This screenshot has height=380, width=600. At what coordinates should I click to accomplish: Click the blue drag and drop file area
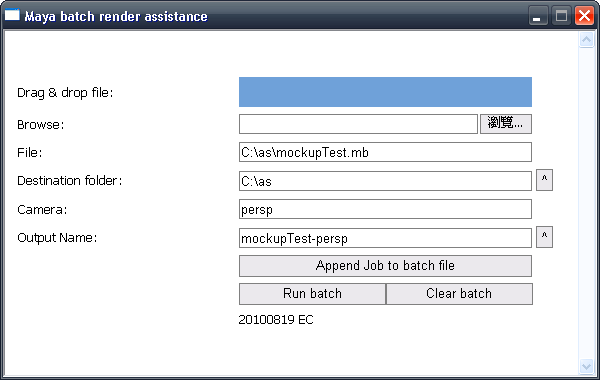(x=385, y=92)
